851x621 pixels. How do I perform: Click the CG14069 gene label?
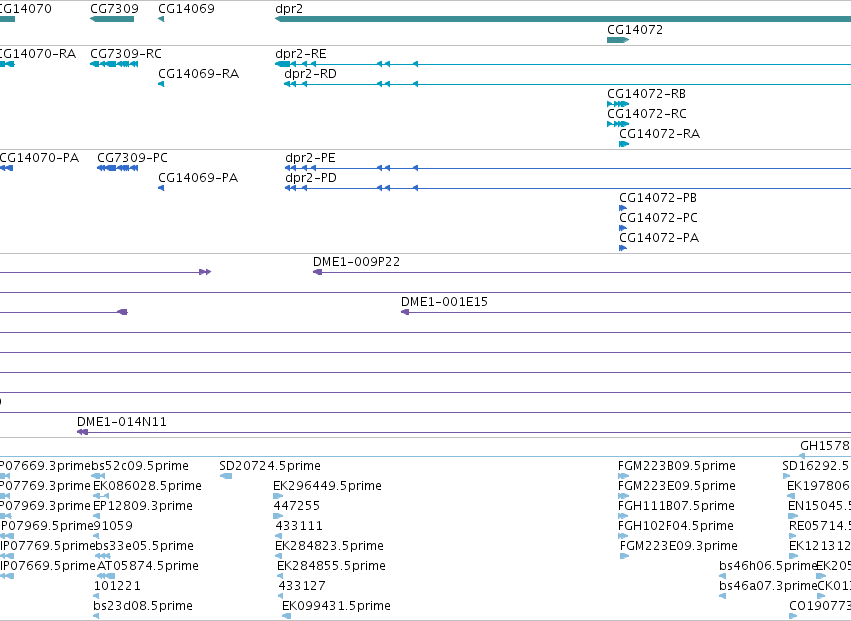point(186,9)
